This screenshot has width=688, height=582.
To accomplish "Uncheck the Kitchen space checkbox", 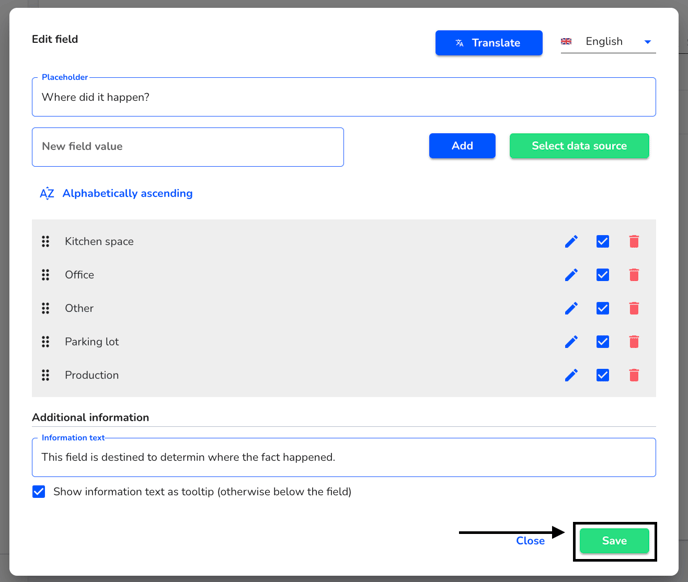I will (x=602, y=241).
